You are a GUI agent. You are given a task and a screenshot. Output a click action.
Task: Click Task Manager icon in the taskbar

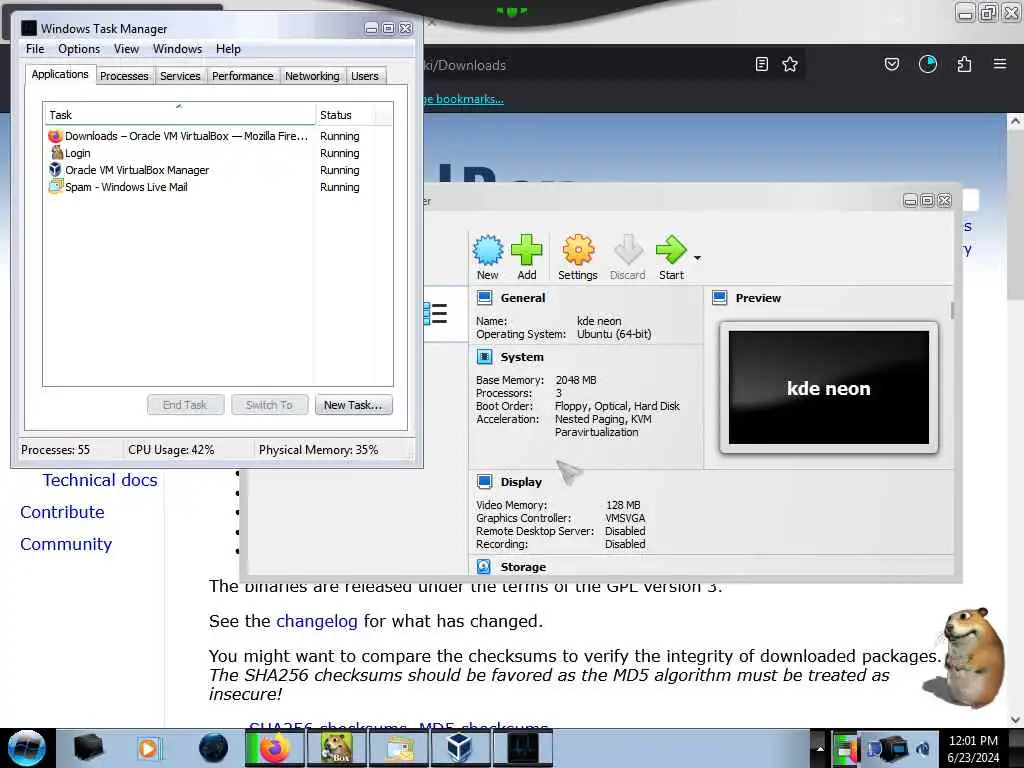(522, 748)
